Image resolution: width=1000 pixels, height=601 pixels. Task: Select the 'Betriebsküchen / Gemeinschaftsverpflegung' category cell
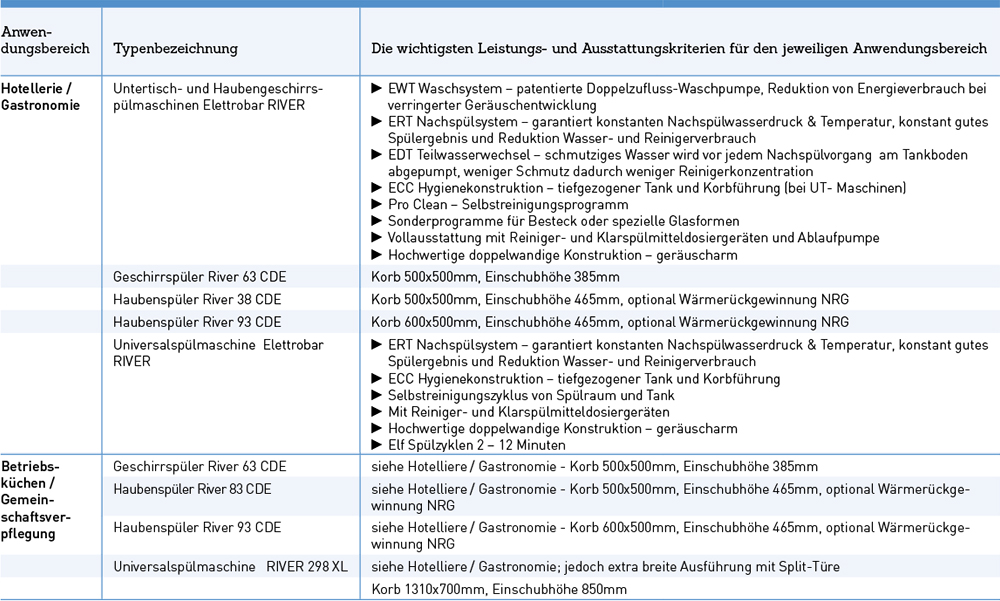[x=36, y=500]
